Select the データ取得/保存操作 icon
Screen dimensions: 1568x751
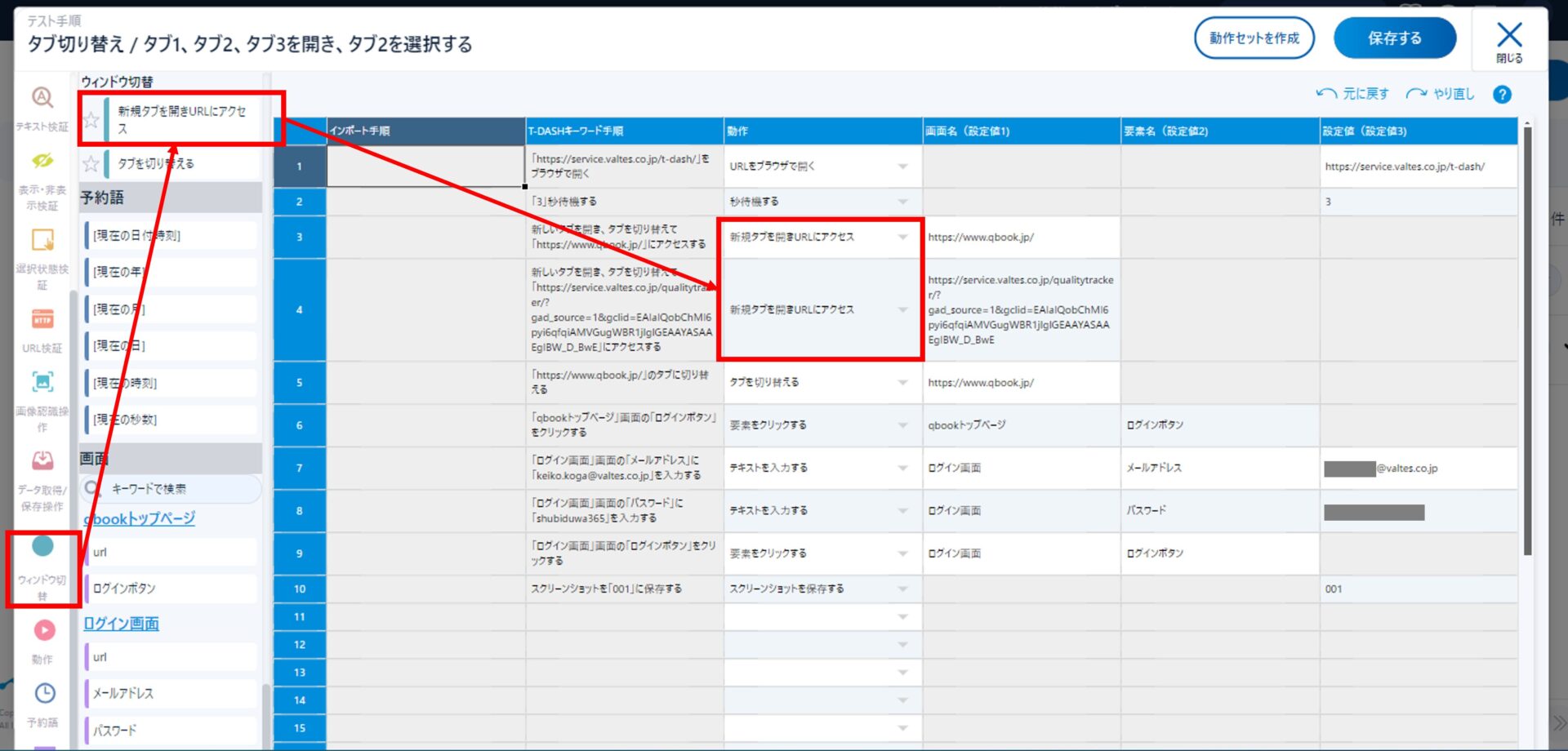[42, 461]
